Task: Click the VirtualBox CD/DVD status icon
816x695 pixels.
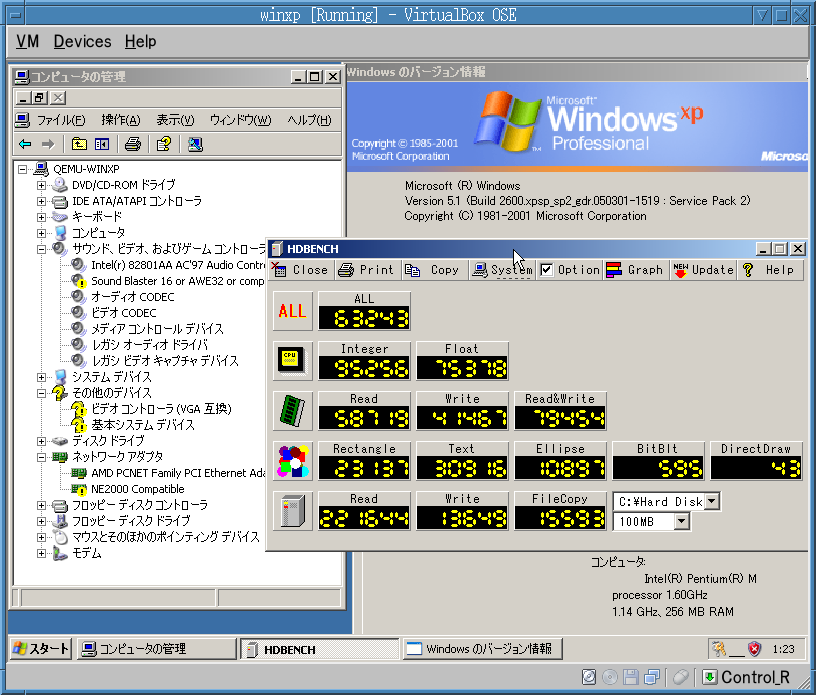Action: pos(610,677)
